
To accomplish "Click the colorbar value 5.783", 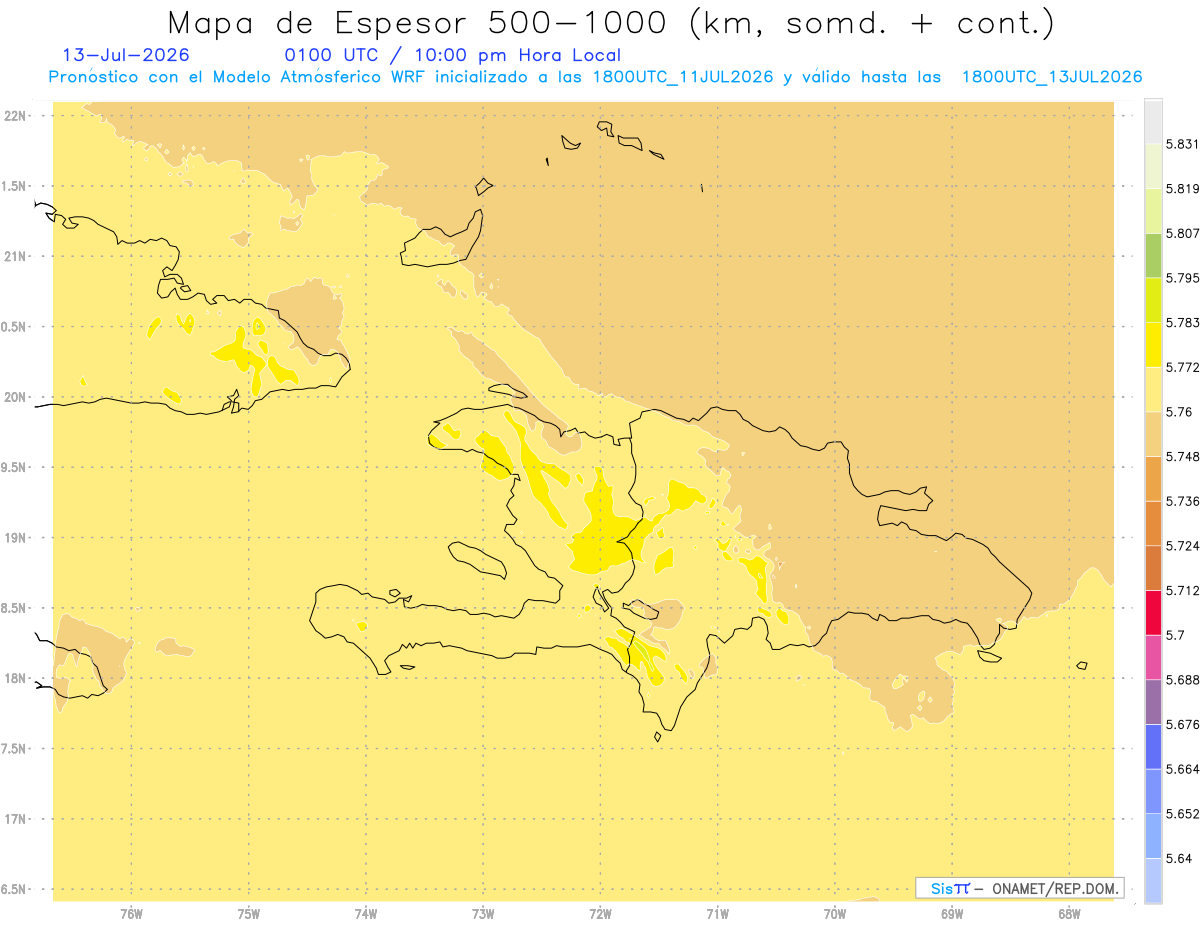I will point(1183,323).
